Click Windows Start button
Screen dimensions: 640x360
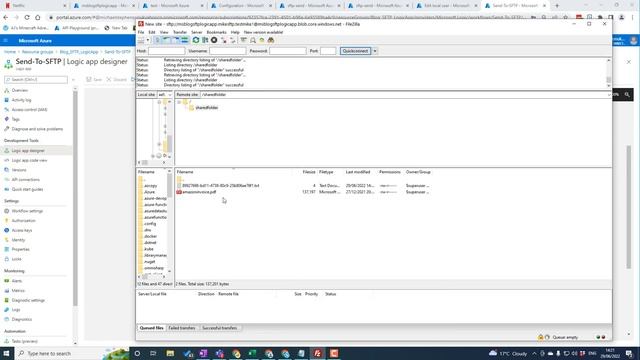(x=7, y=353)
